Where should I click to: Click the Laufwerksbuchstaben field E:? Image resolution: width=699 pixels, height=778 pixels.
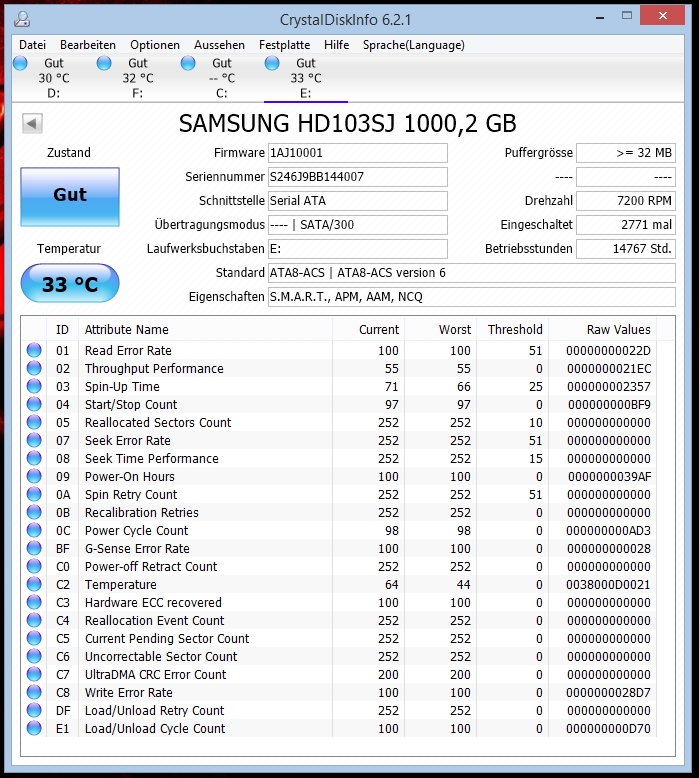(x=358, y=249)
